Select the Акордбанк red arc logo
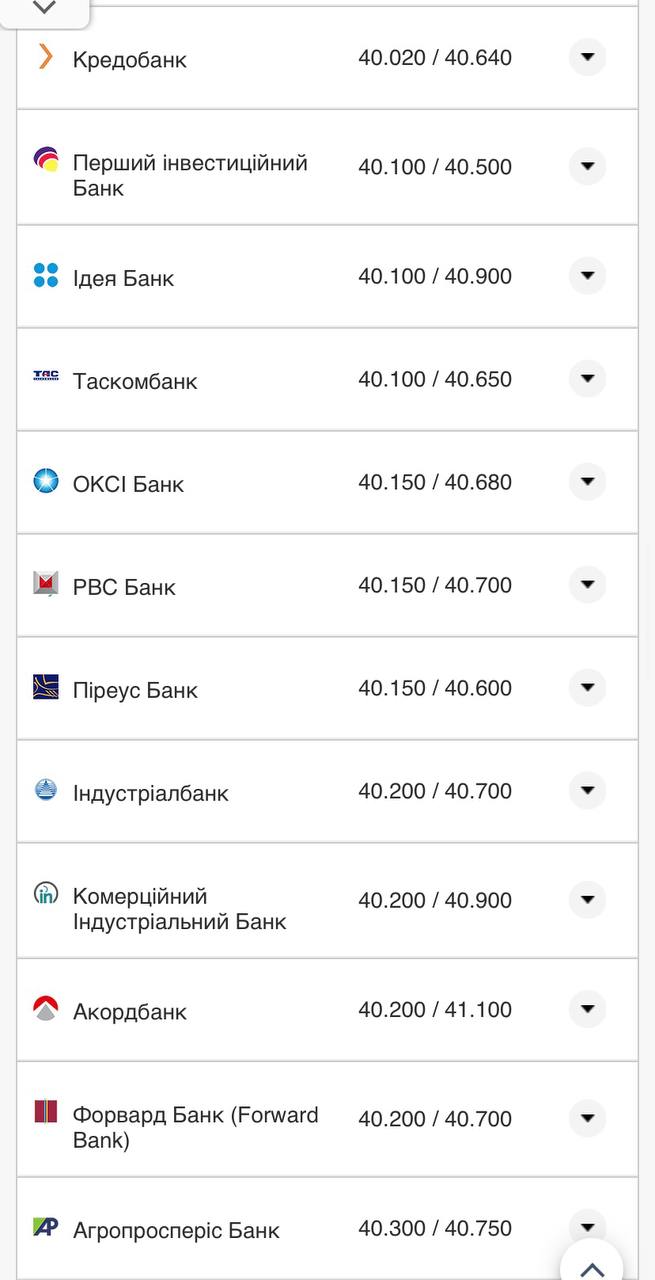Screen dimensions: 655x1280 (x=44, y=1009)
